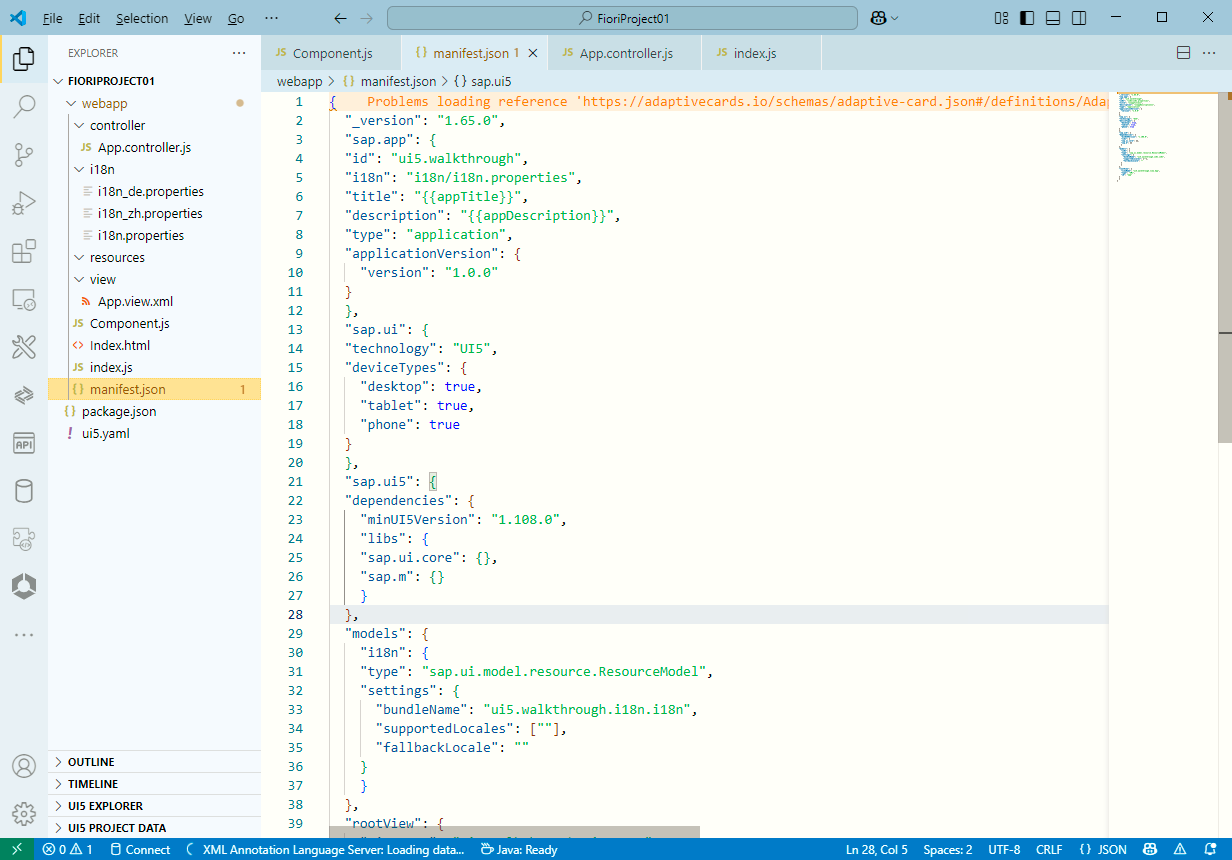Go forward with the navigation arrow
1232x860 pixels.
367,18
